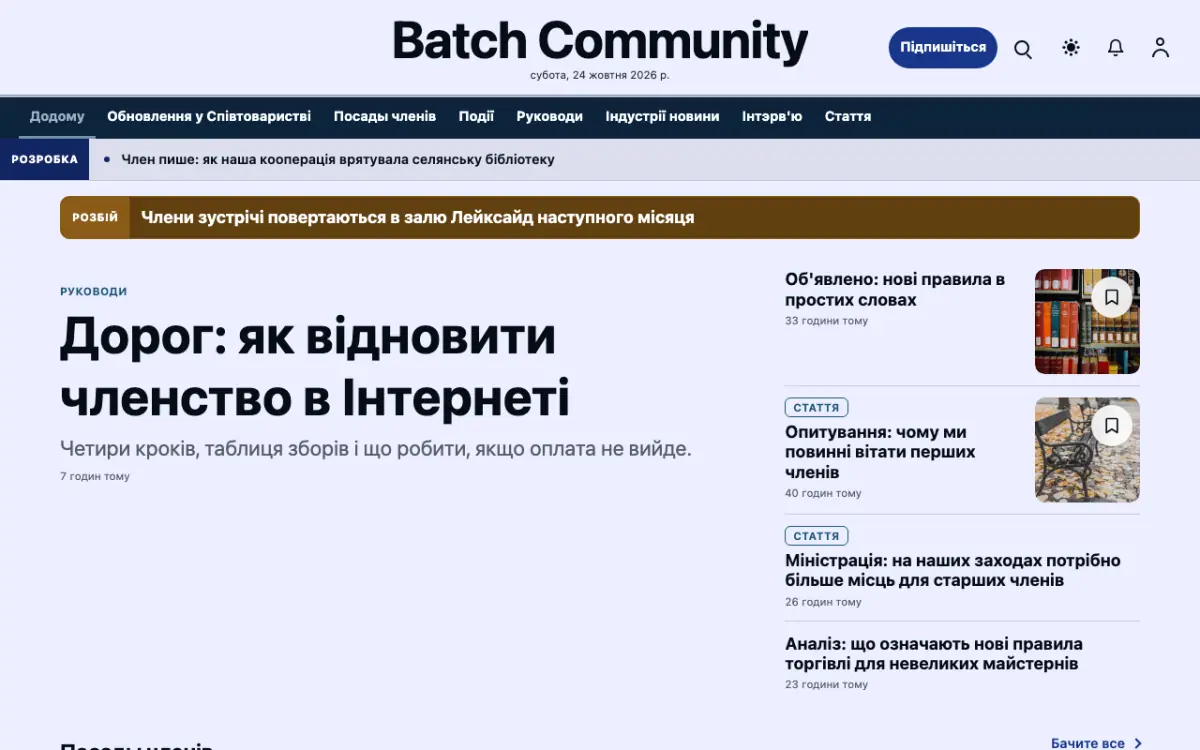
Task: Click '7 годин тому' timestamp
Action: (x=95, y=476)
